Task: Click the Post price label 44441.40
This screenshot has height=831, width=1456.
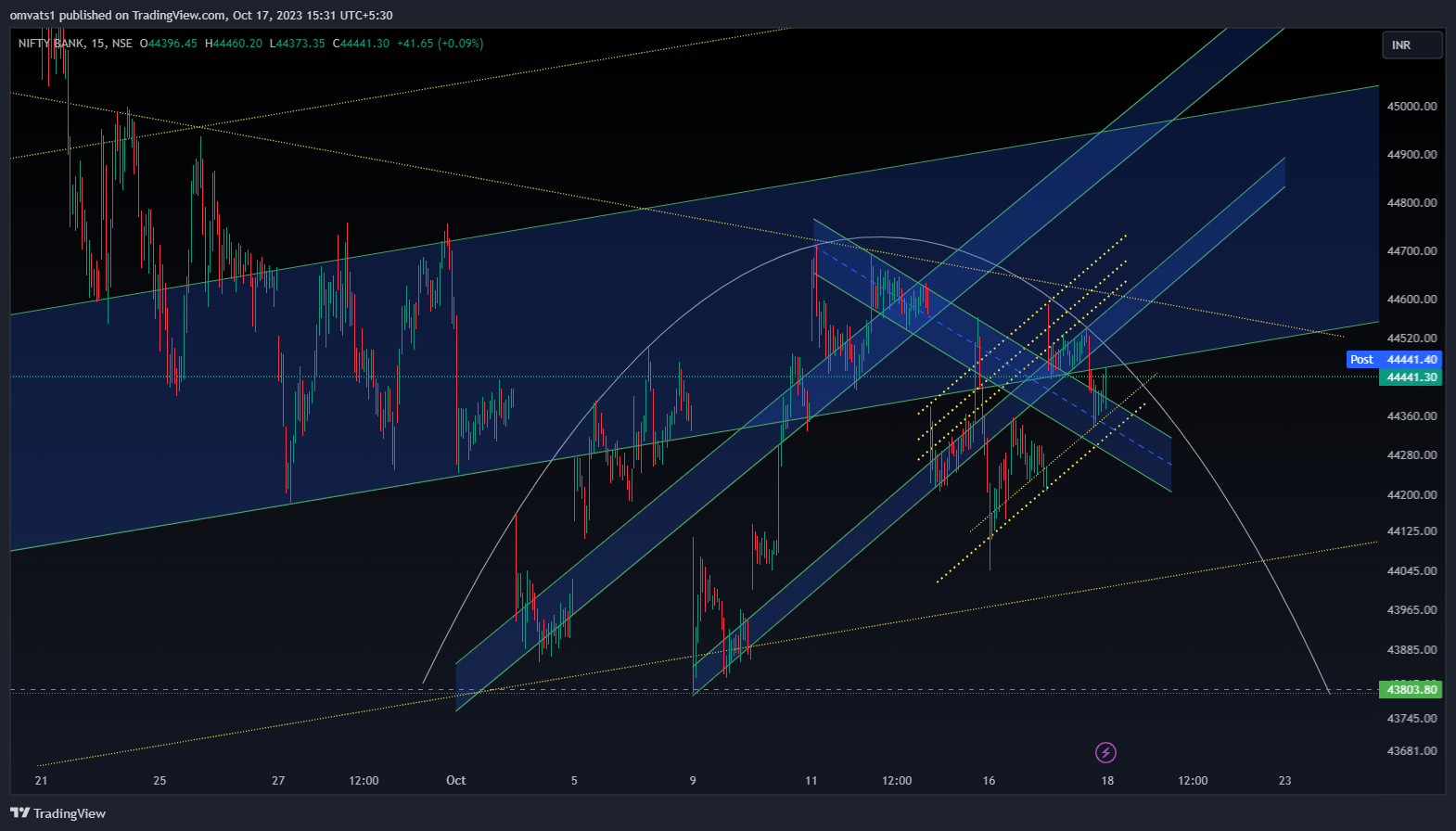Action: click(1394, 360)
